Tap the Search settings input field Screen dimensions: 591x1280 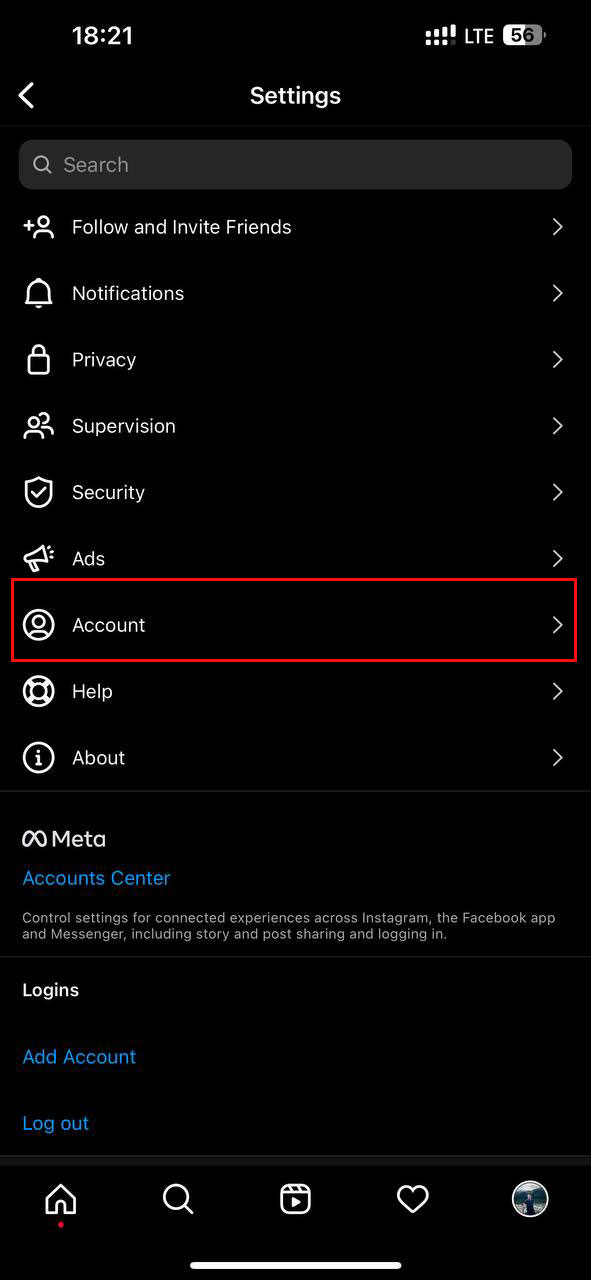pyautogui.click(x=295, y=164)
